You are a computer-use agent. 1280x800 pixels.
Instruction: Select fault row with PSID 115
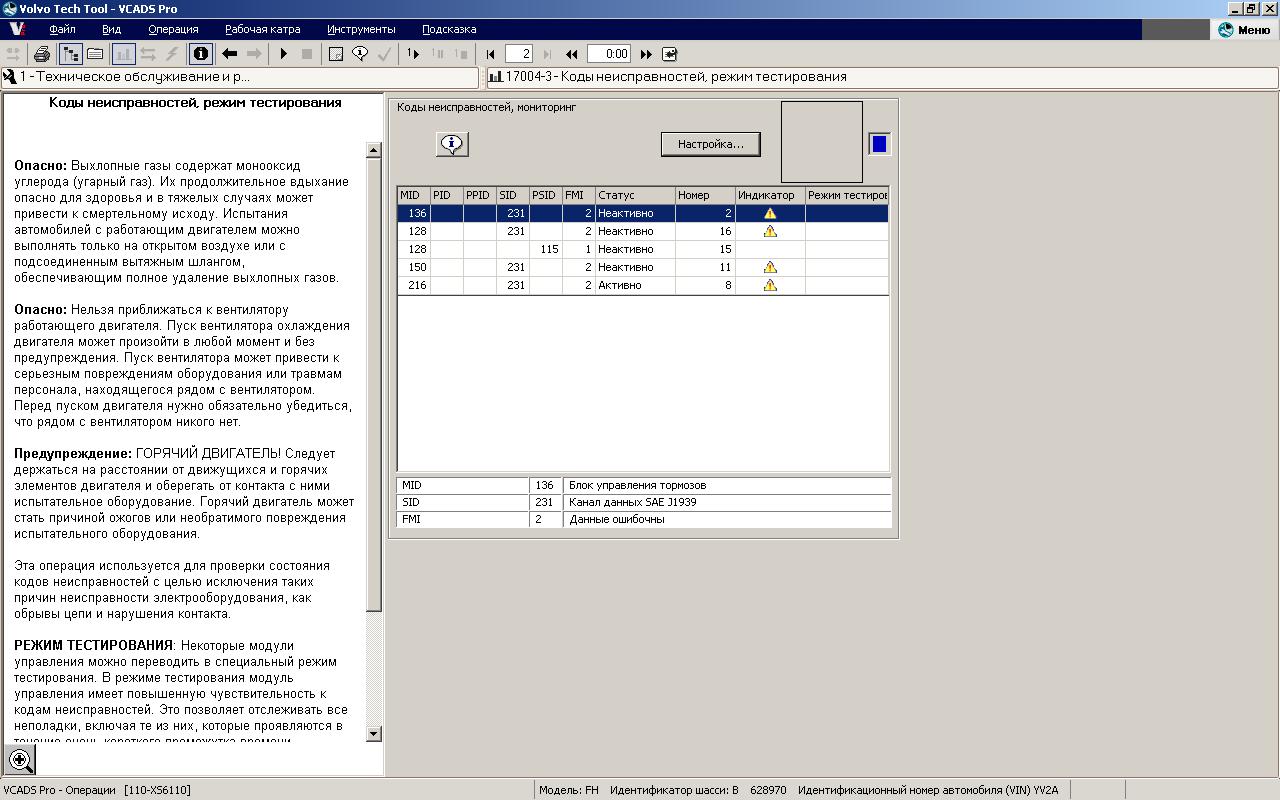click(643, 249)
